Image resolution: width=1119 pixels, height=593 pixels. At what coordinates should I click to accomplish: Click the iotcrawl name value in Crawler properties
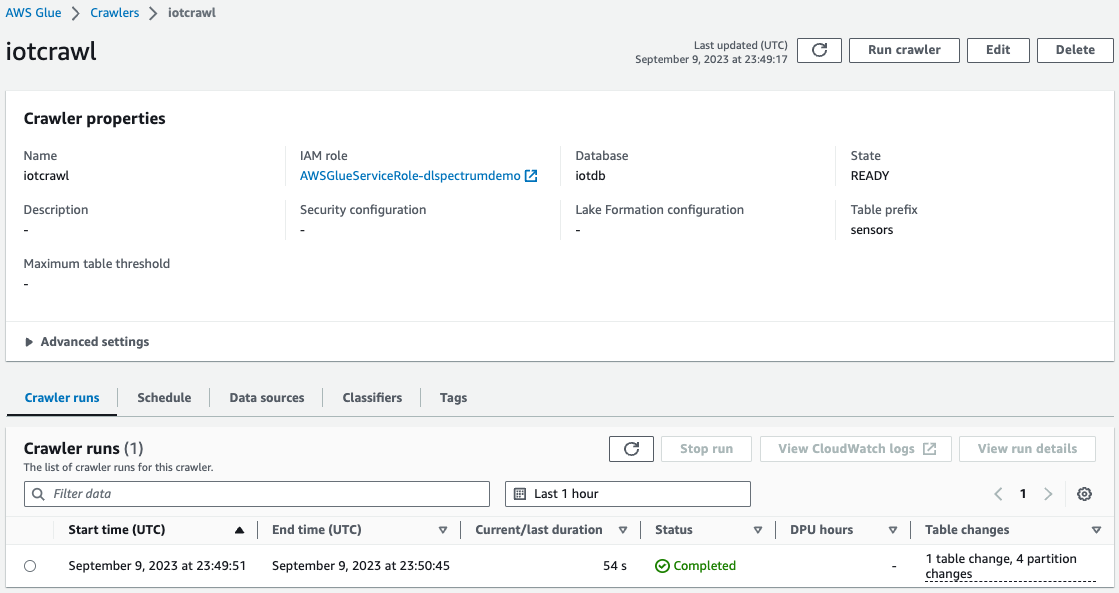click(46, 176)
